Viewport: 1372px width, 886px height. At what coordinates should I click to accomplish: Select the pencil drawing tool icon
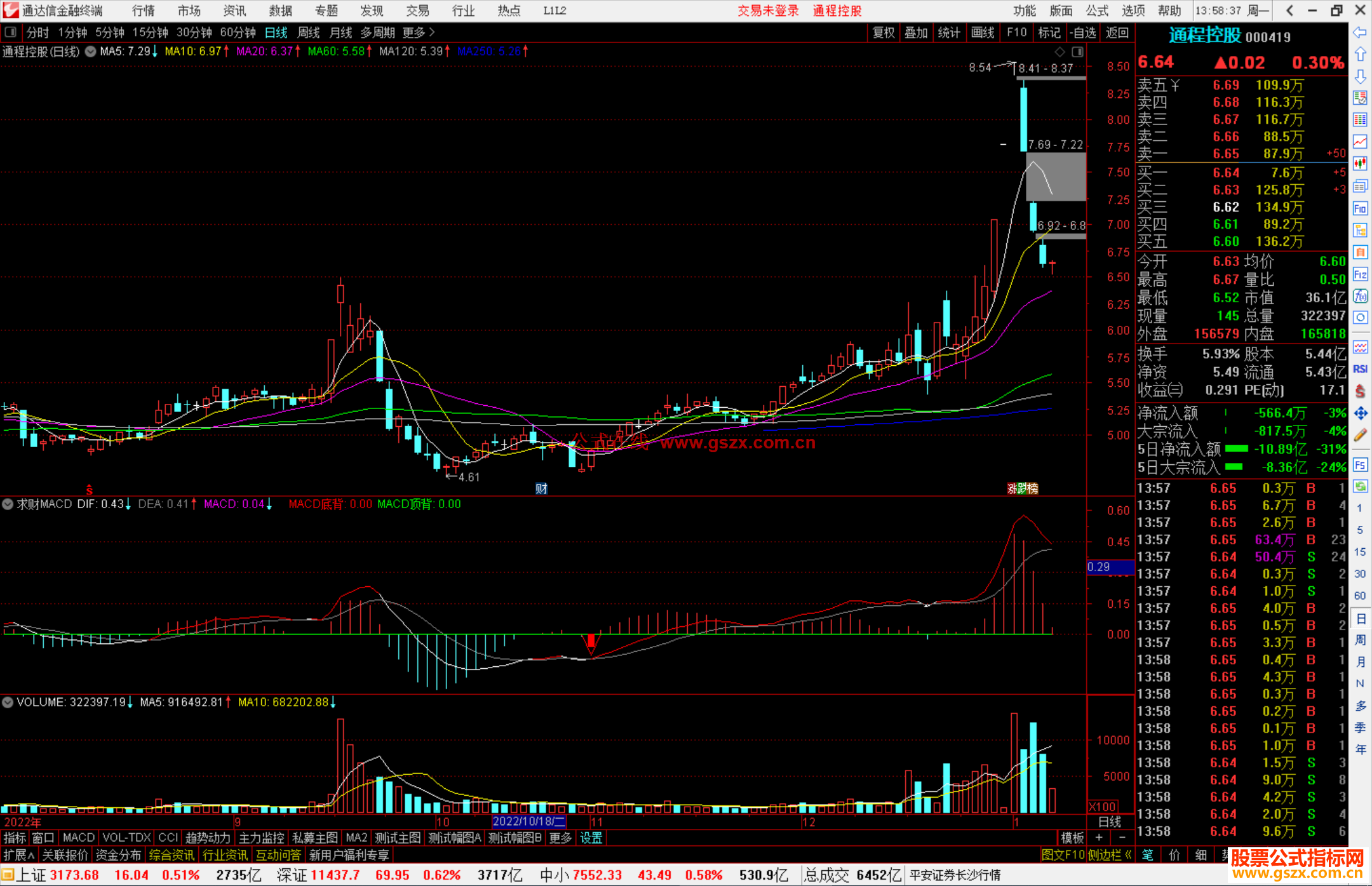1360,435
